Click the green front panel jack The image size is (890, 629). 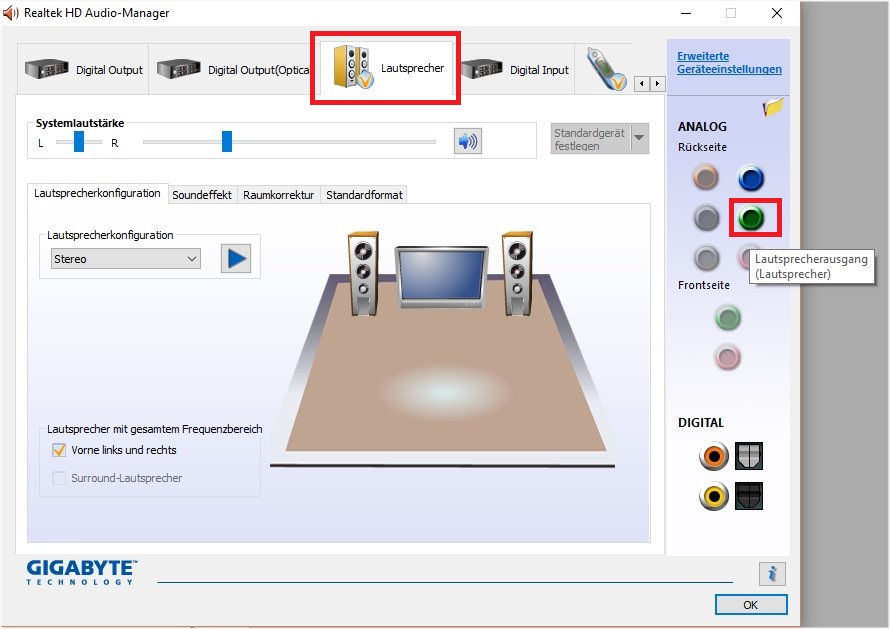click(x=728, y=317)
